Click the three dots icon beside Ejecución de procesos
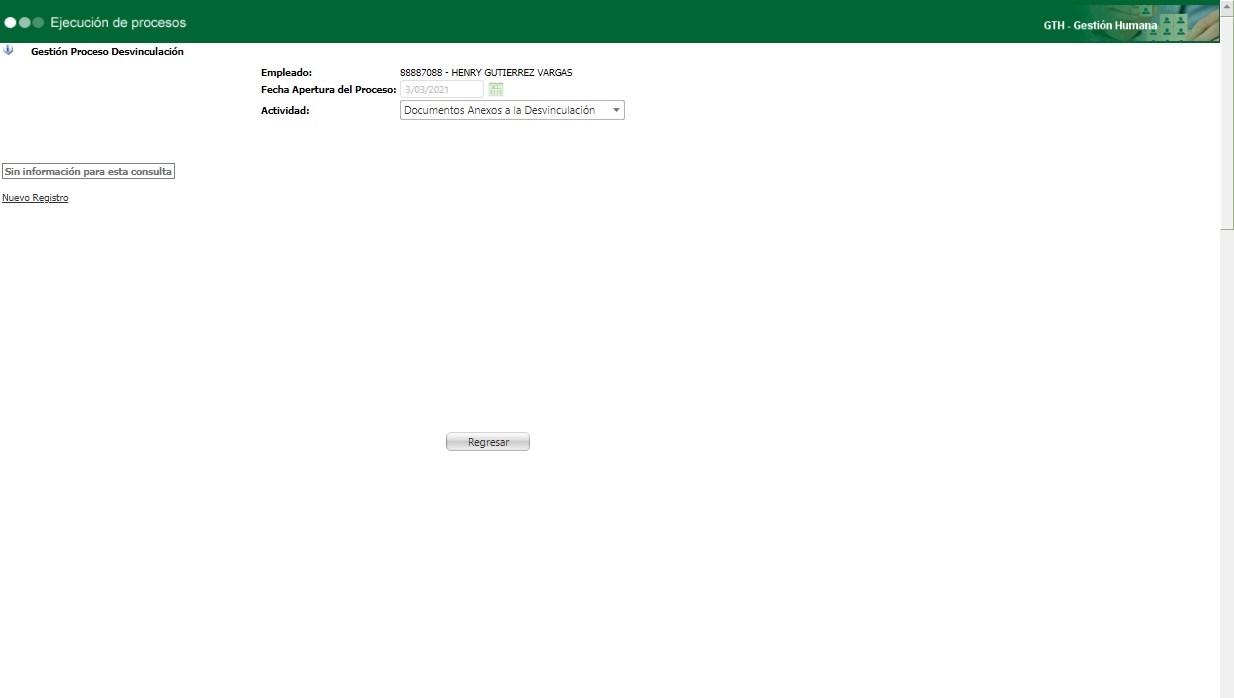Screen dimensions: 1234x698 (24, 22)
